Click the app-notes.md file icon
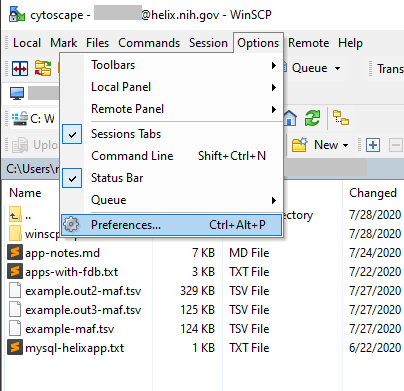This screenshot has width=404, height=391. (x=15, y=253)
